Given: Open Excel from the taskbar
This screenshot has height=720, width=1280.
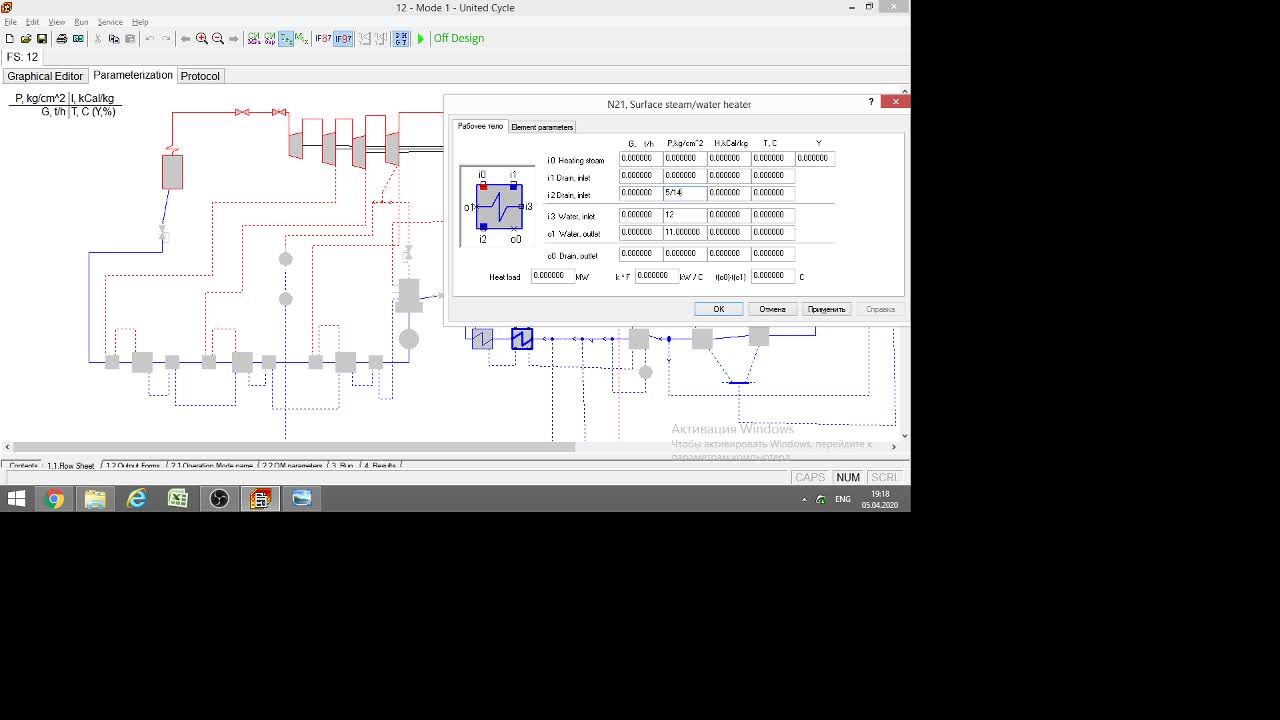Looking at the screenshot, I should coord(178,498).
